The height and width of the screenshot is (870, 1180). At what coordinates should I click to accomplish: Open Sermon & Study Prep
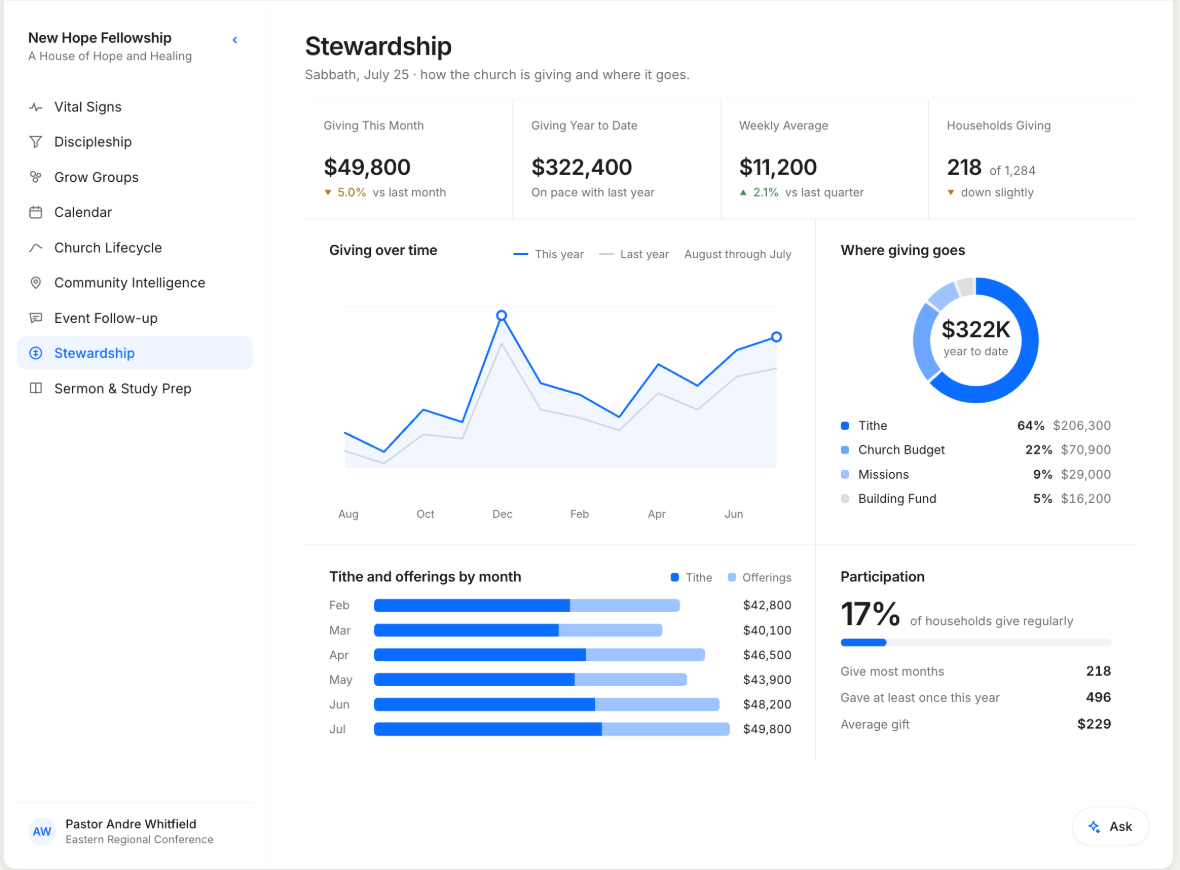point(135,388)
